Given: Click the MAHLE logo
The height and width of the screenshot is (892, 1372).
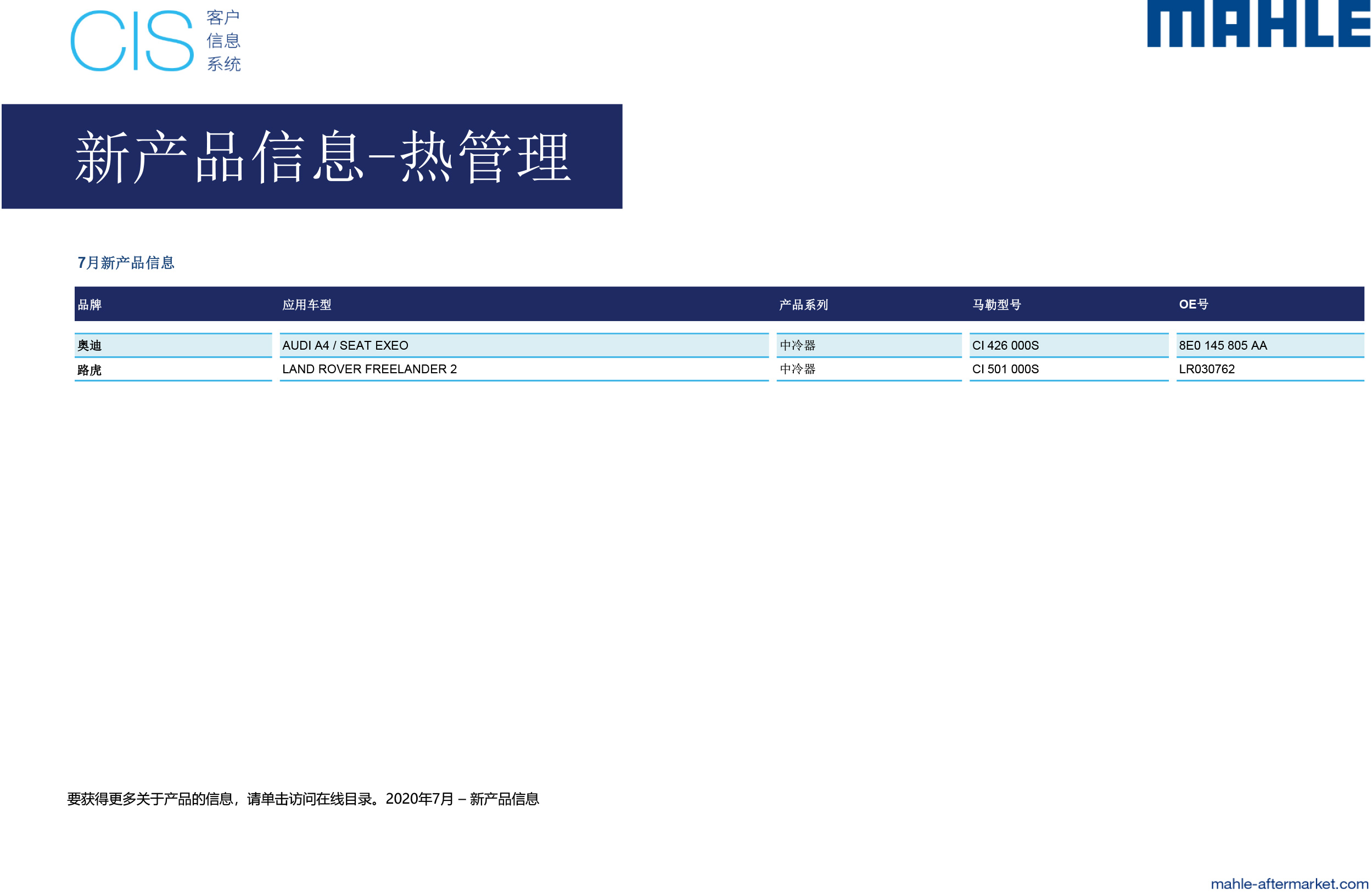Looking at the screenshot, I should click(1259, 24).
